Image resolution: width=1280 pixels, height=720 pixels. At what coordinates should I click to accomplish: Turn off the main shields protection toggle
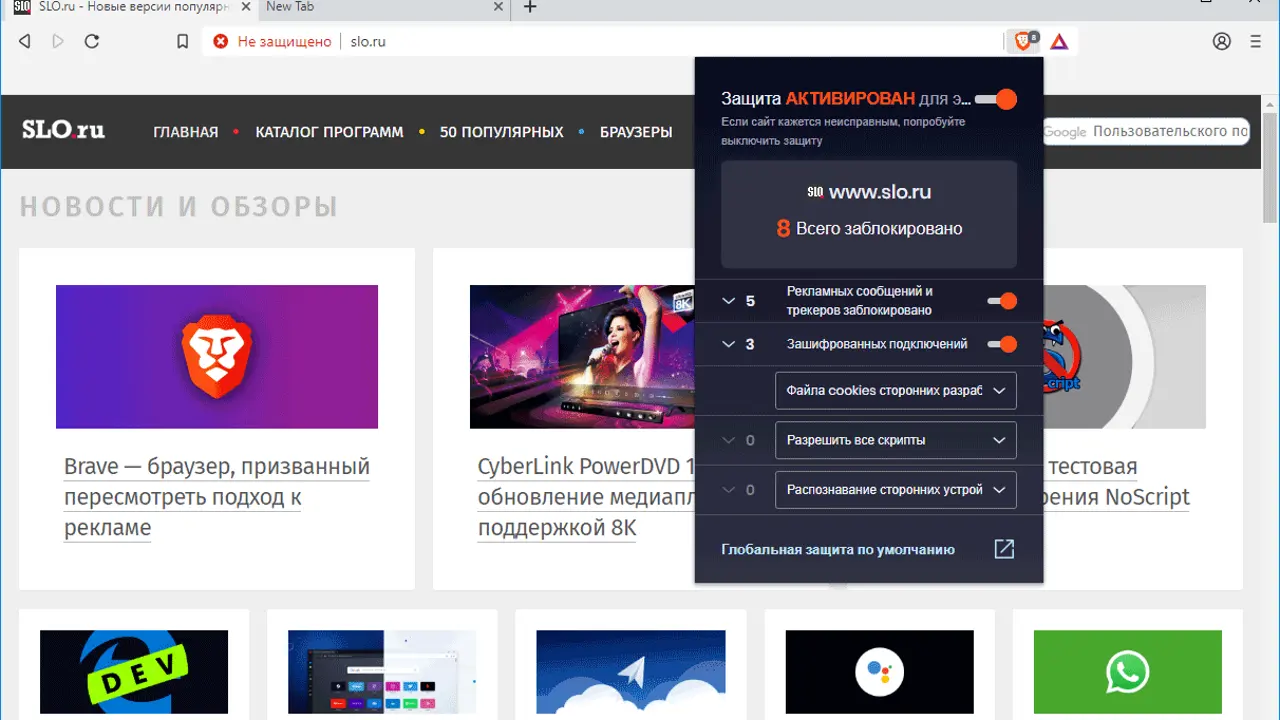click(x=996, y=99)
